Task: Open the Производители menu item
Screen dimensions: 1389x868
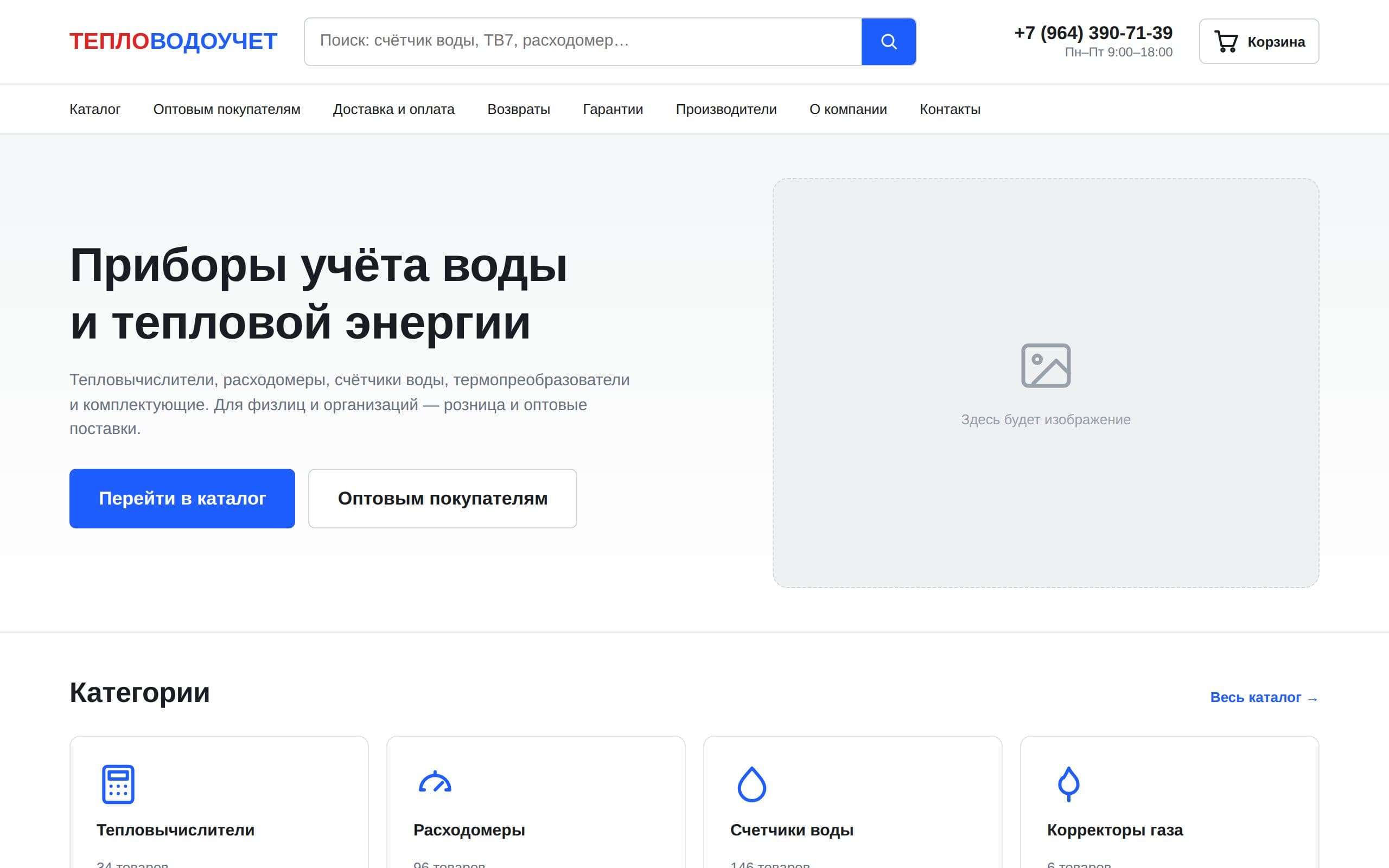Action: point(726,109)
